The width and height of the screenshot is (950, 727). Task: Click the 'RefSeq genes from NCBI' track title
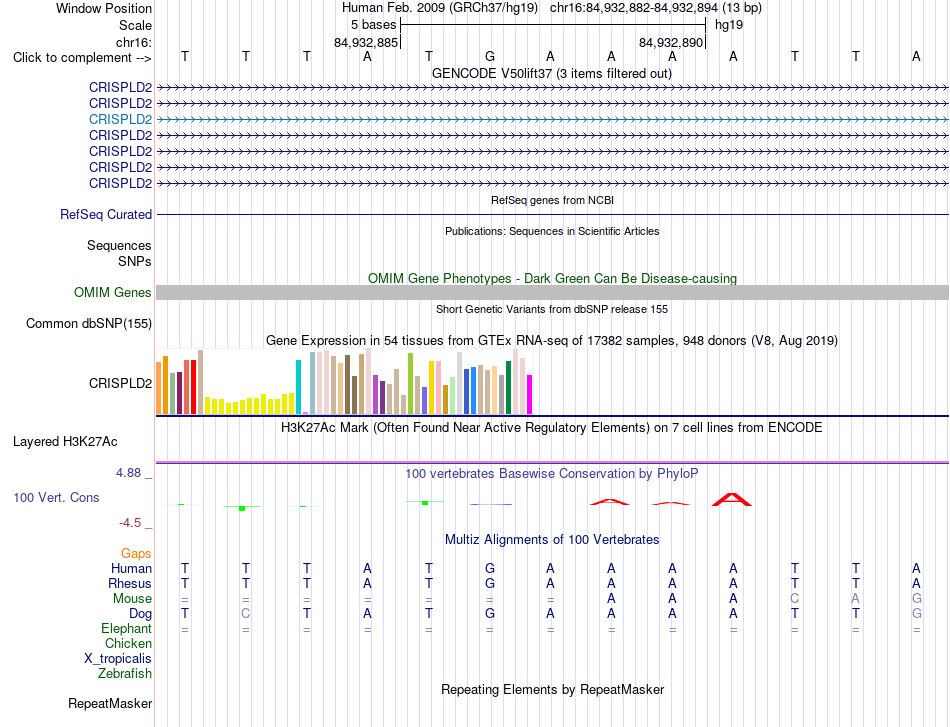(552, 200)
